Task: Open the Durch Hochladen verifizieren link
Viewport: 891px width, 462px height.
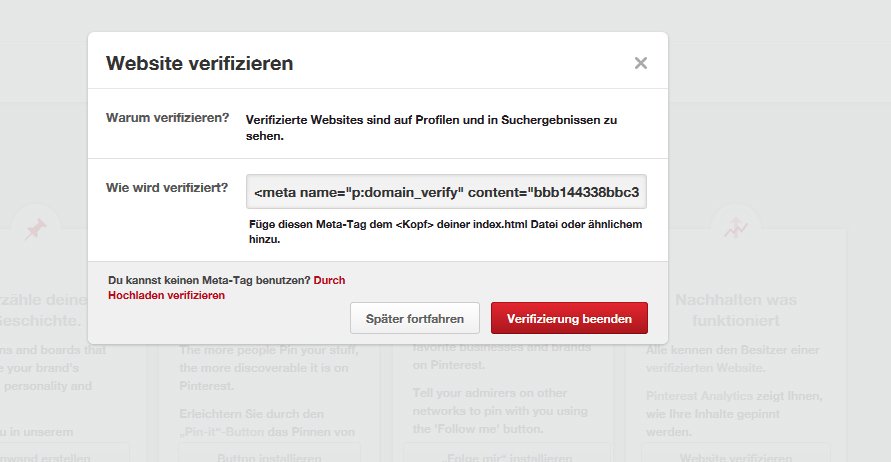Action: [x=226, y=288]
